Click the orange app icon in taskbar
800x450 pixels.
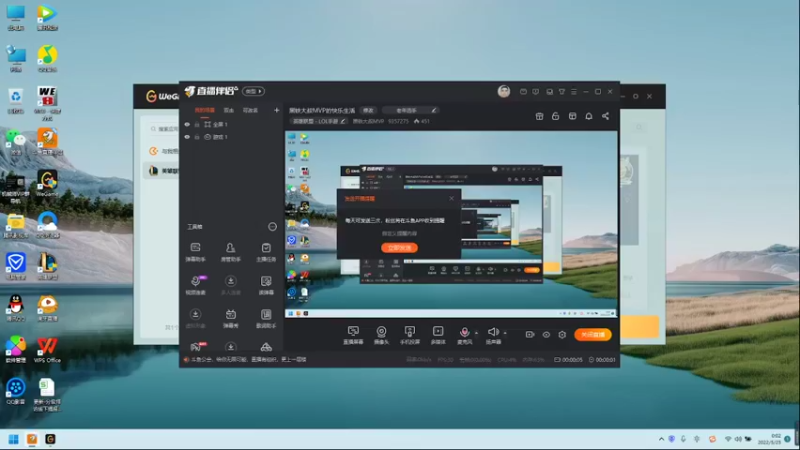32,439
